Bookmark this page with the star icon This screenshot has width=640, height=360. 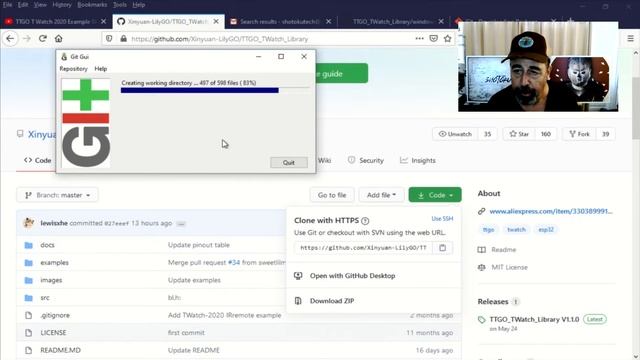(448, 38)
